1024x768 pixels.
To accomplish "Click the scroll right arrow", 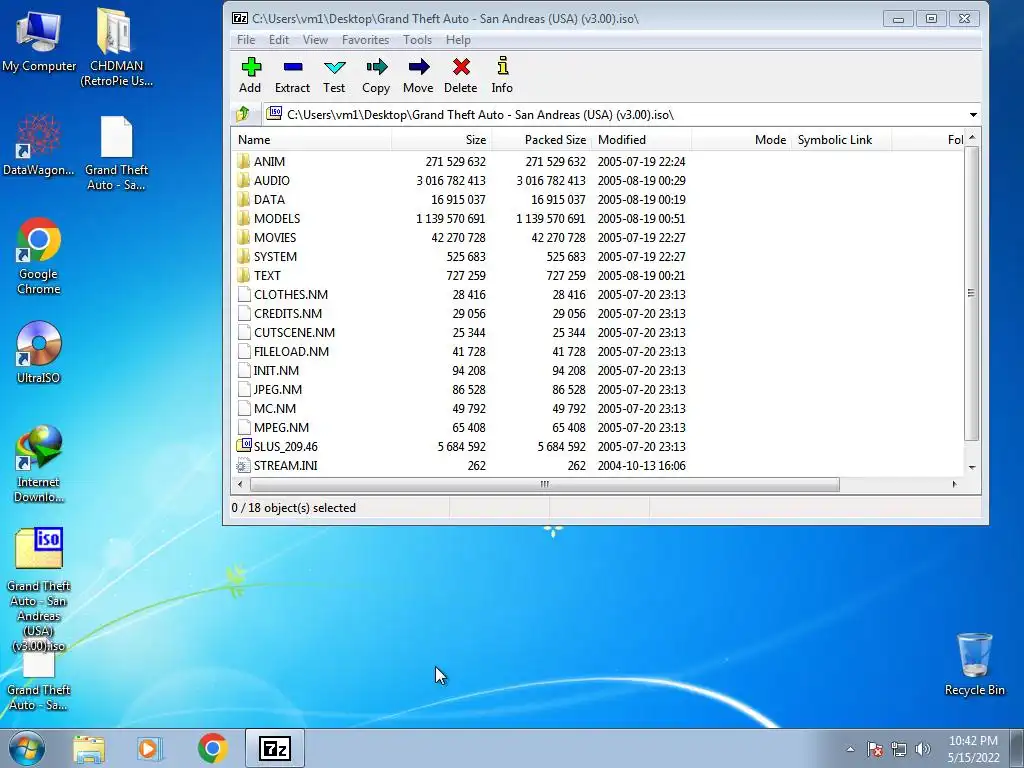I will tap(955, 485).
